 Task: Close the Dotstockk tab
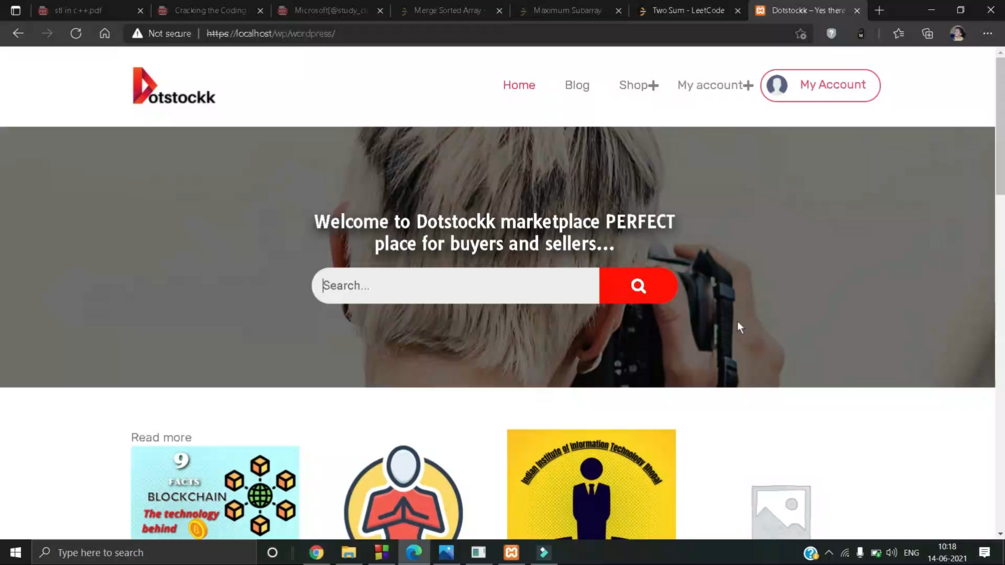tap(857, 11)
